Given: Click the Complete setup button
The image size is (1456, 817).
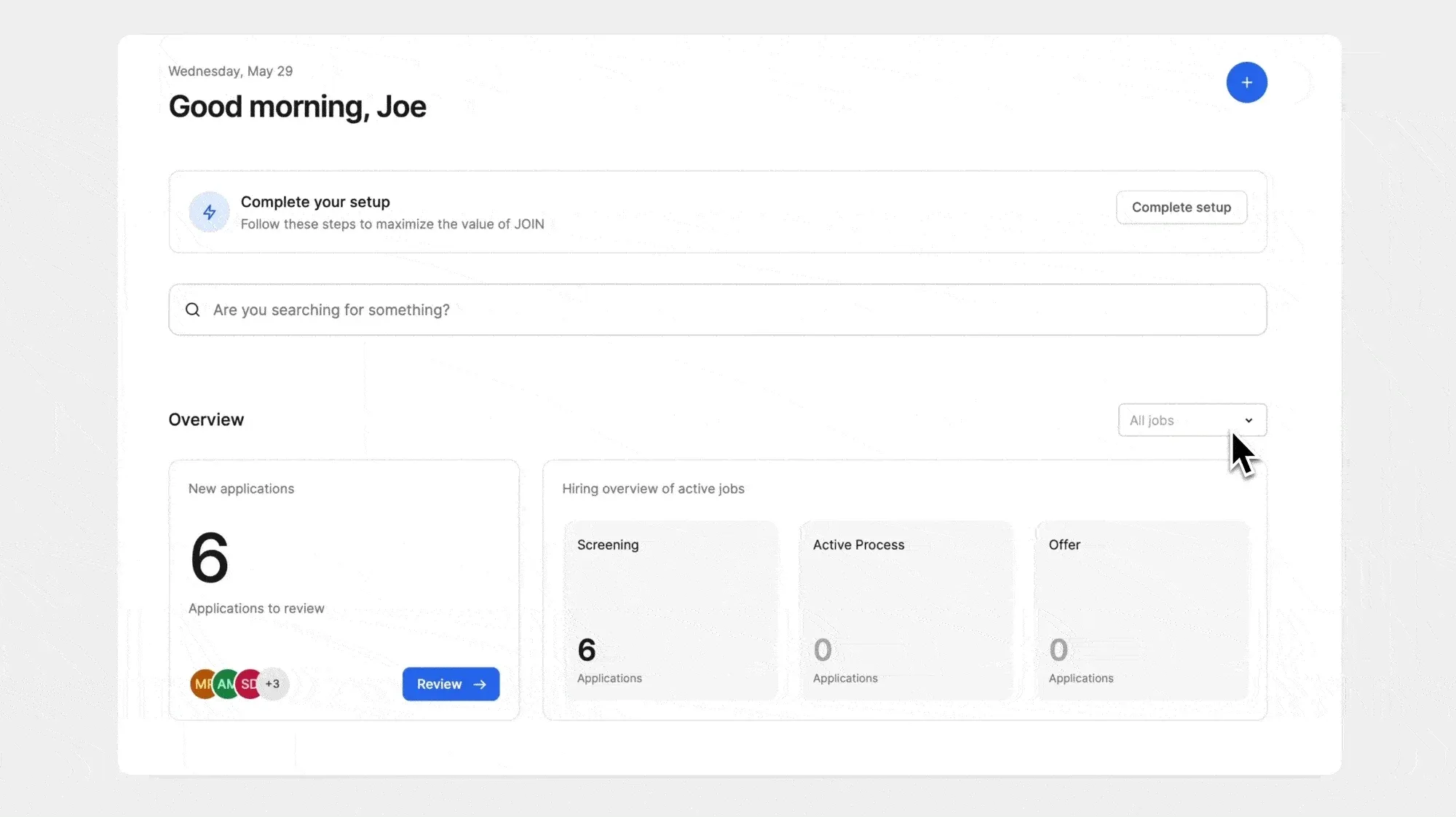Looking at the screenshot, I should pyautogui.click(x=1181, y=208).
